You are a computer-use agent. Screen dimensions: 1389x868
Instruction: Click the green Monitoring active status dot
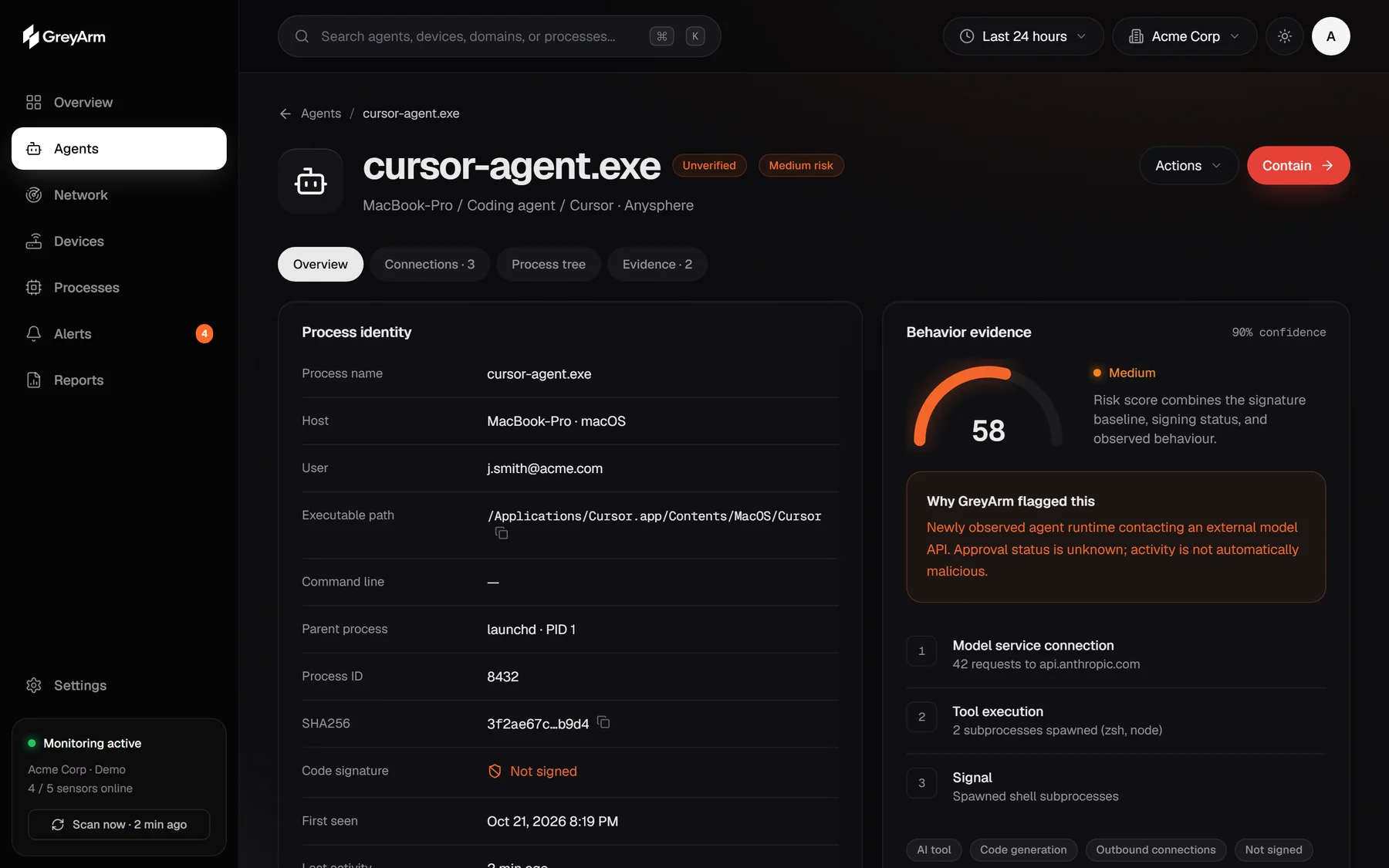click(32, 743)
